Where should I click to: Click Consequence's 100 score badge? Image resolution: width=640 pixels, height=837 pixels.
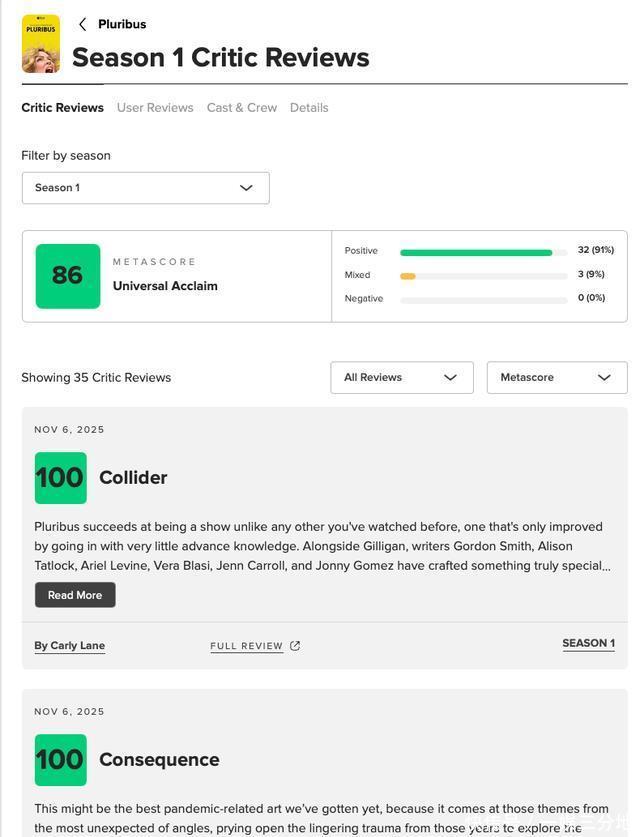[60, 760]
